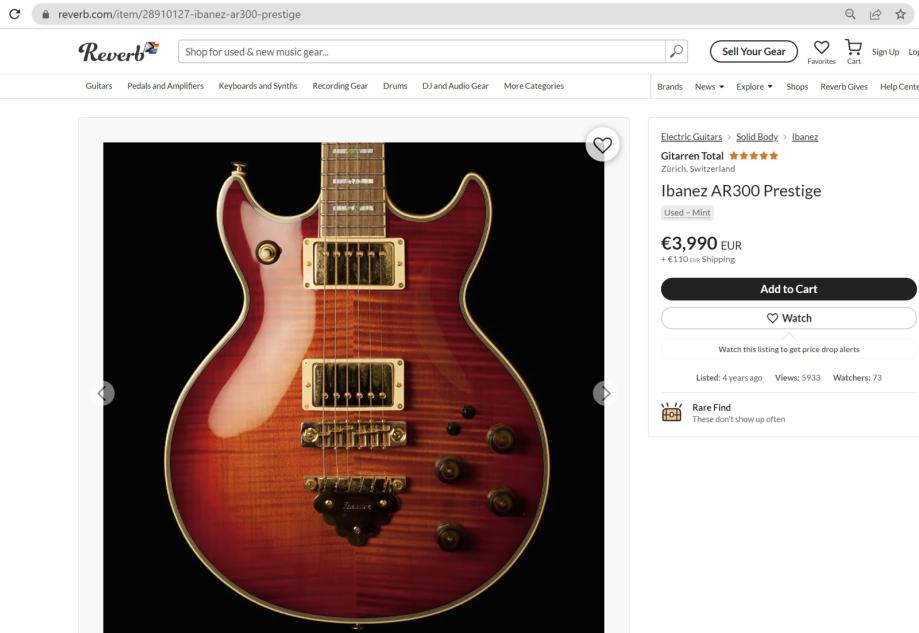The image size is (919, 633).
Task: Click the browser share page icon
Action: [x=876, y=14]
